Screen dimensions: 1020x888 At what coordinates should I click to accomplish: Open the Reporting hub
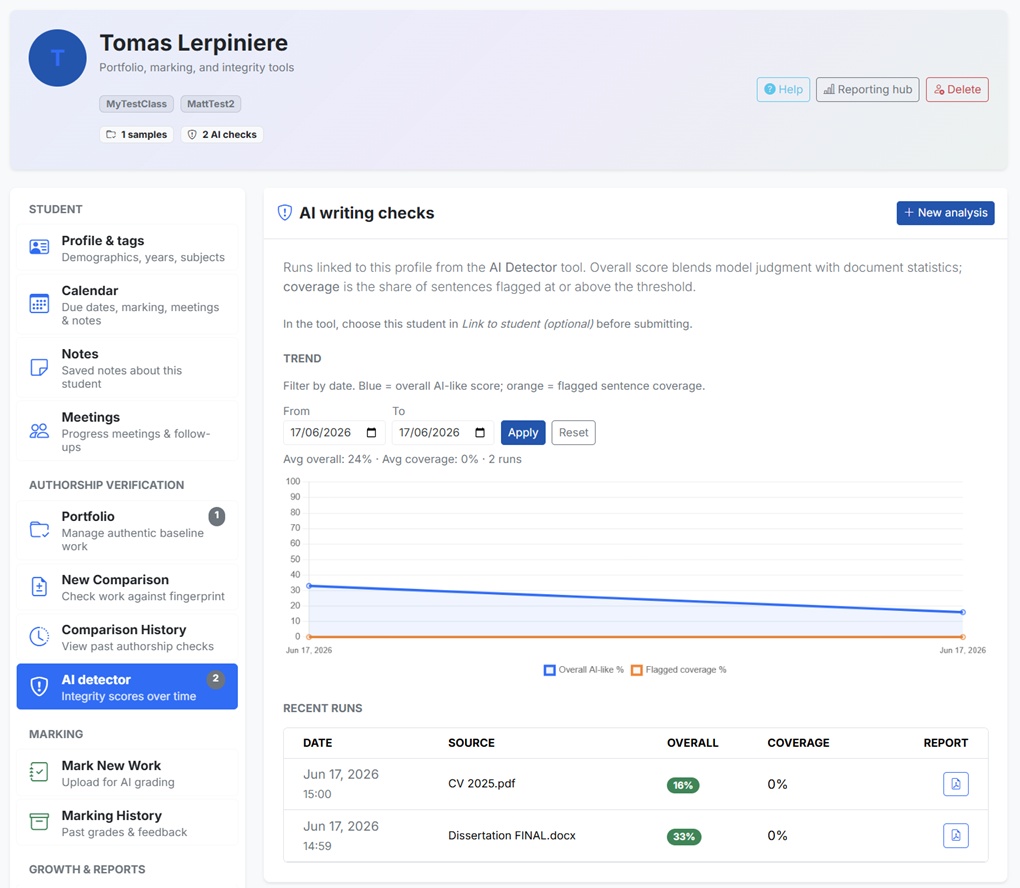(867, 90)
